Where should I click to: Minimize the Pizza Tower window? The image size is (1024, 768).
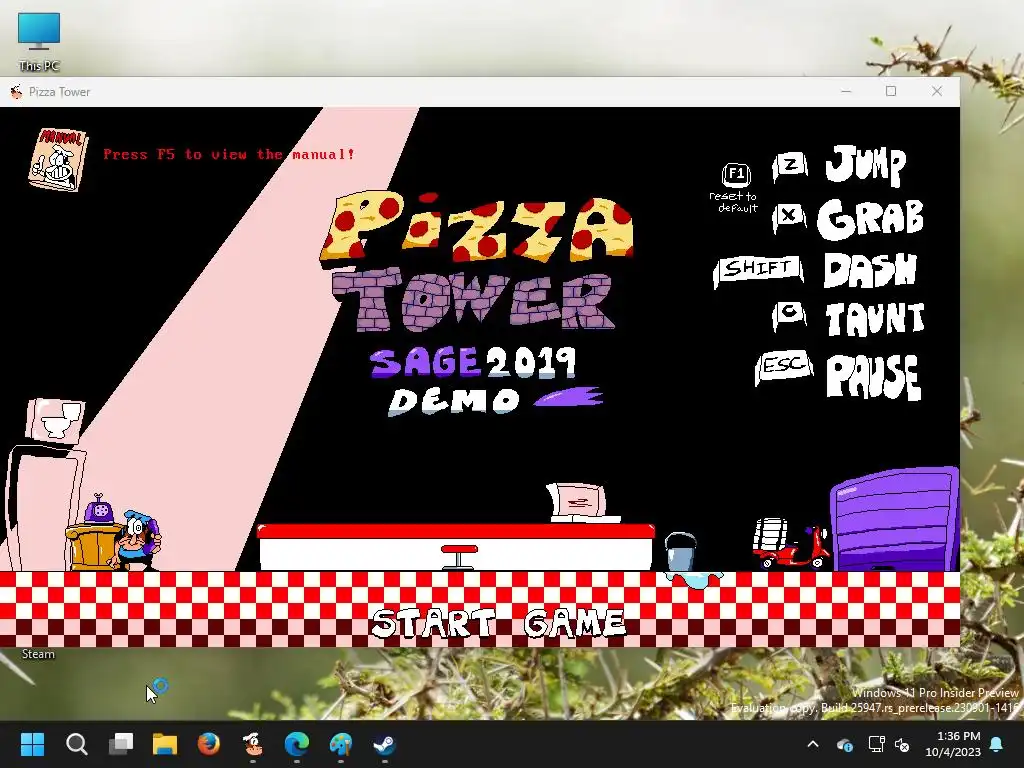pos(846,91)
